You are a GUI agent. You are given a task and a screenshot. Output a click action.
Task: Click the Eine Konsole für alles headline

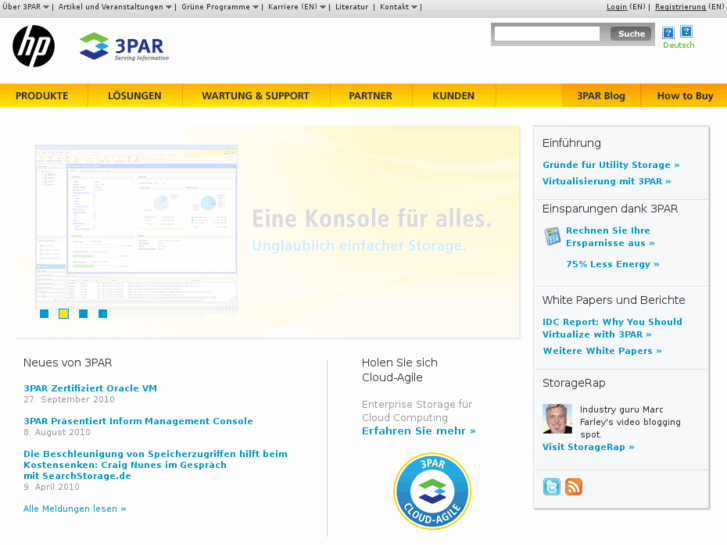click(371, 218)
